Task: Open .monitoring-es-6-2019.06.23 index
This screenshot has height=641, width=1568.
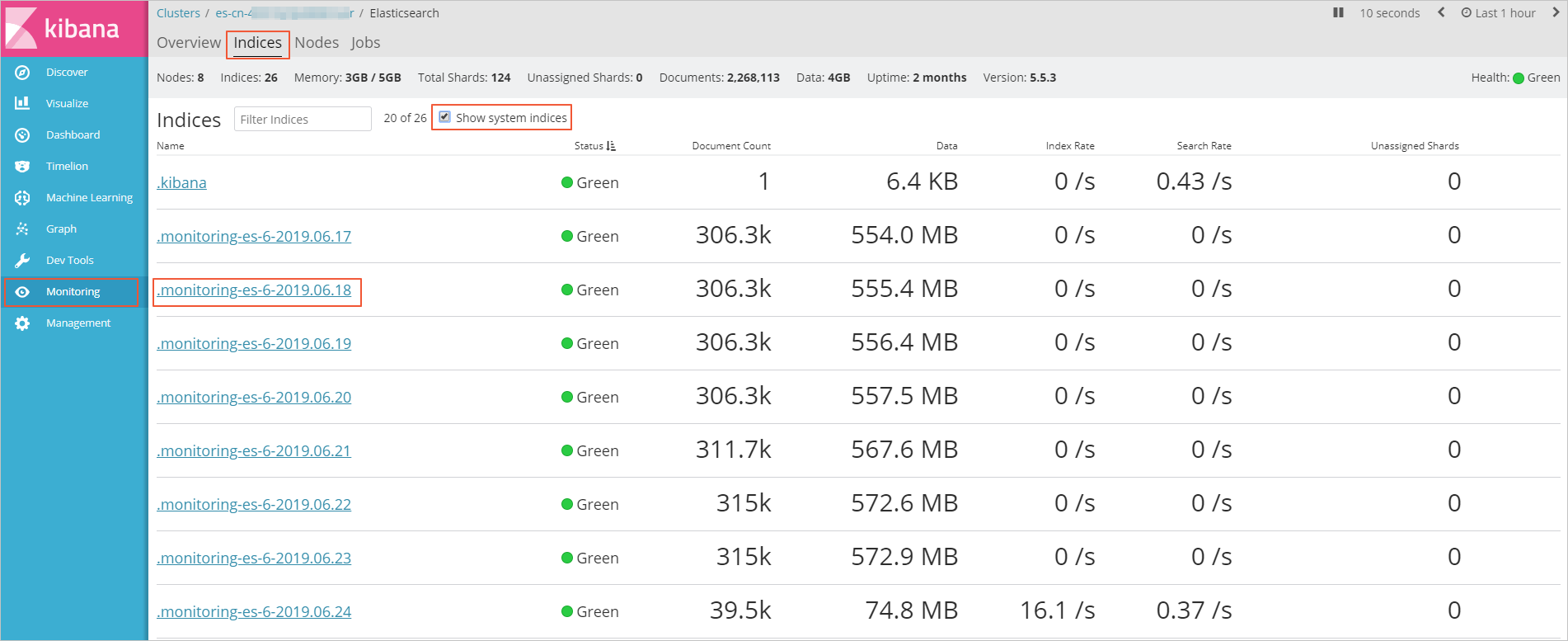Action: (x=254, y=558)
